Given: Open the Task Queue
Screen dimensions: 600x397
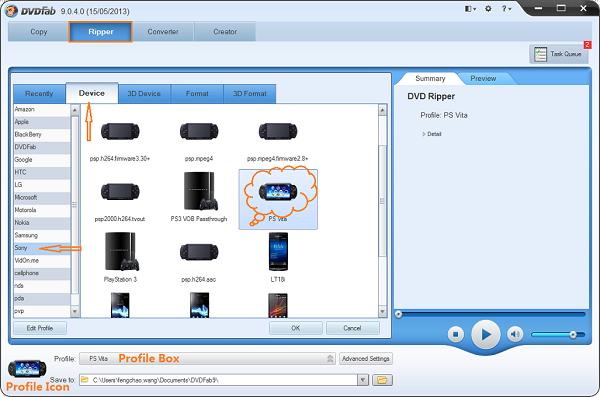Looking at the screenshot, I should coord(559,54).
